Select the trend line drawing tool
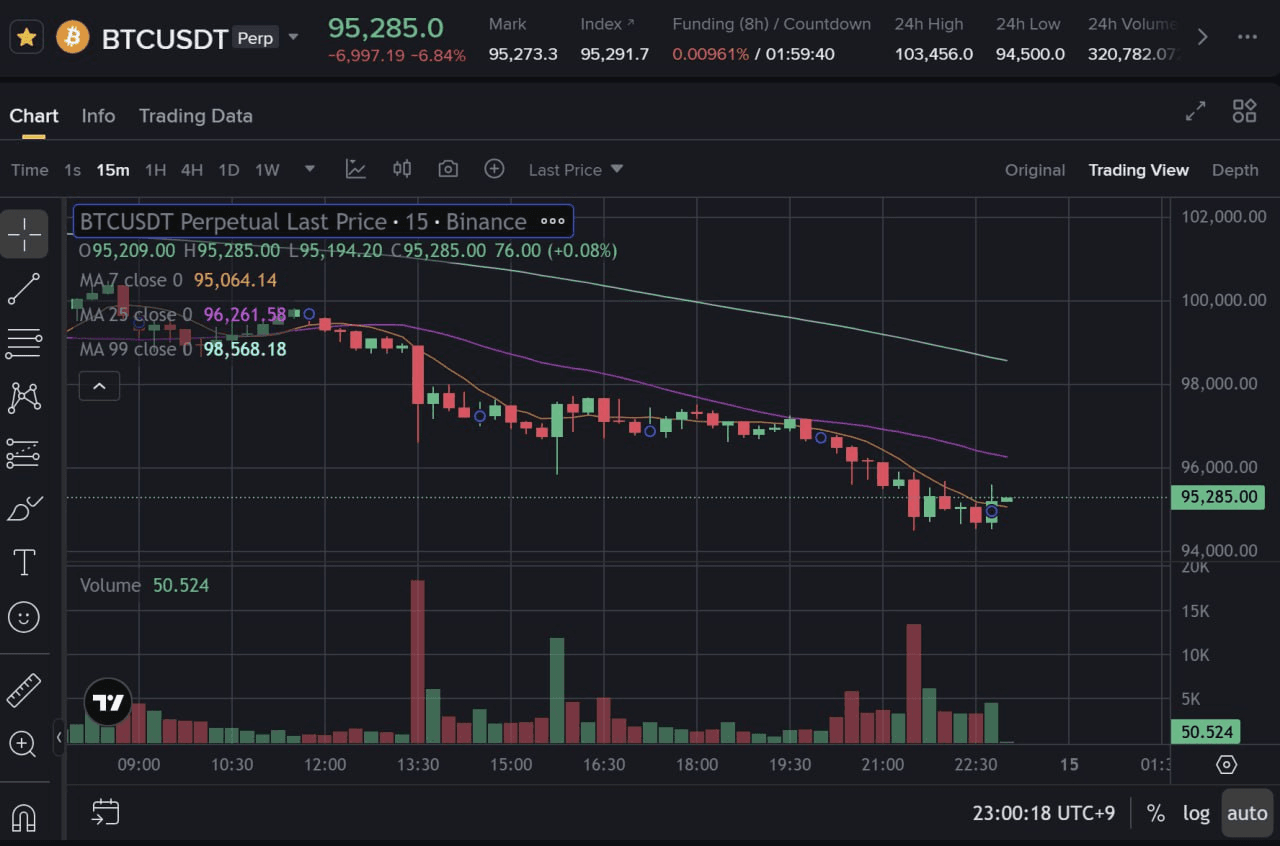This screenshot has height=846, width=1280. tap(25, 288)
